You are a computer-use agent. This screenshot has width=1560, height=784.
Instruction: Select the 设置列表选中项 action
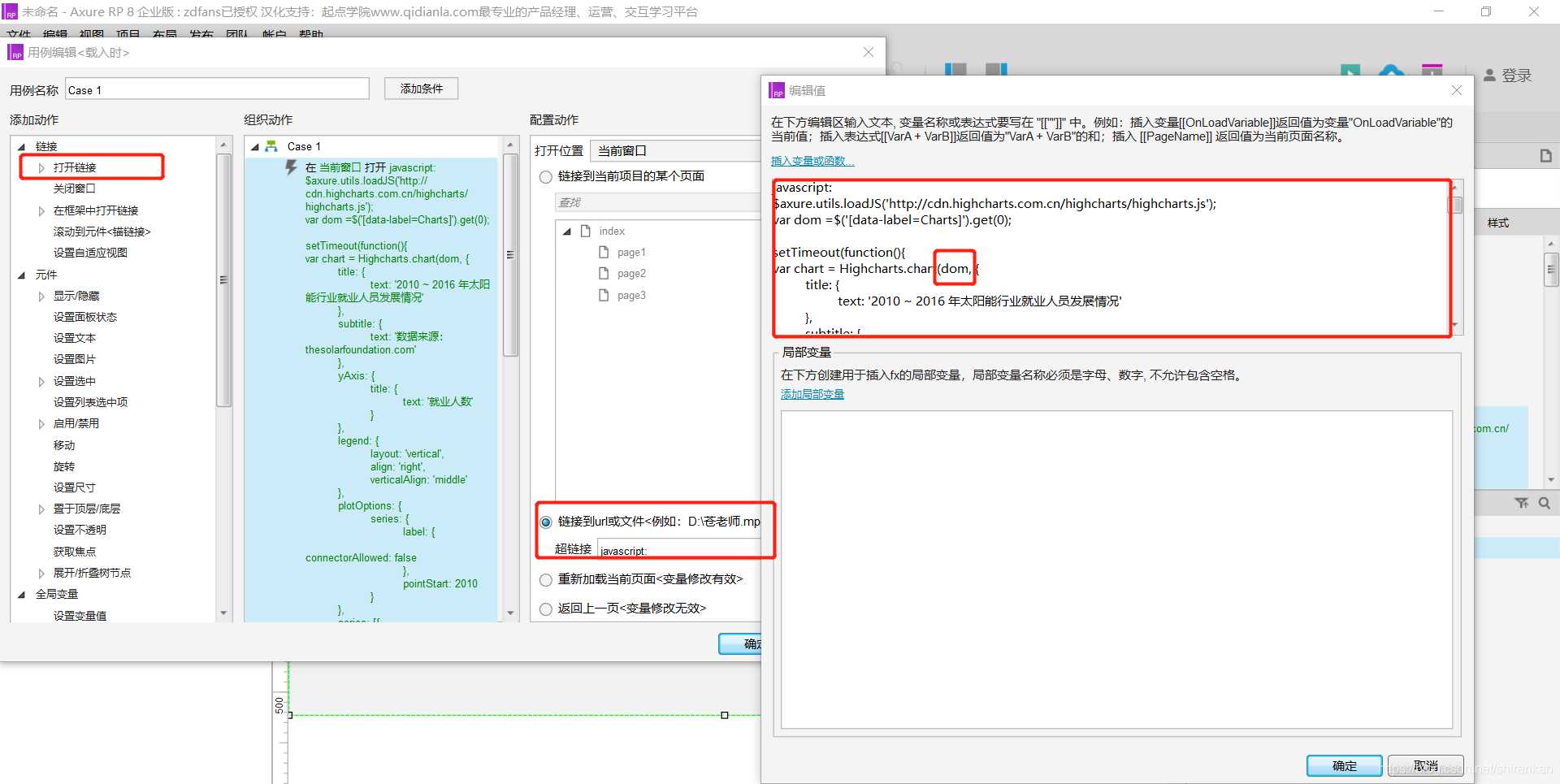90,402
